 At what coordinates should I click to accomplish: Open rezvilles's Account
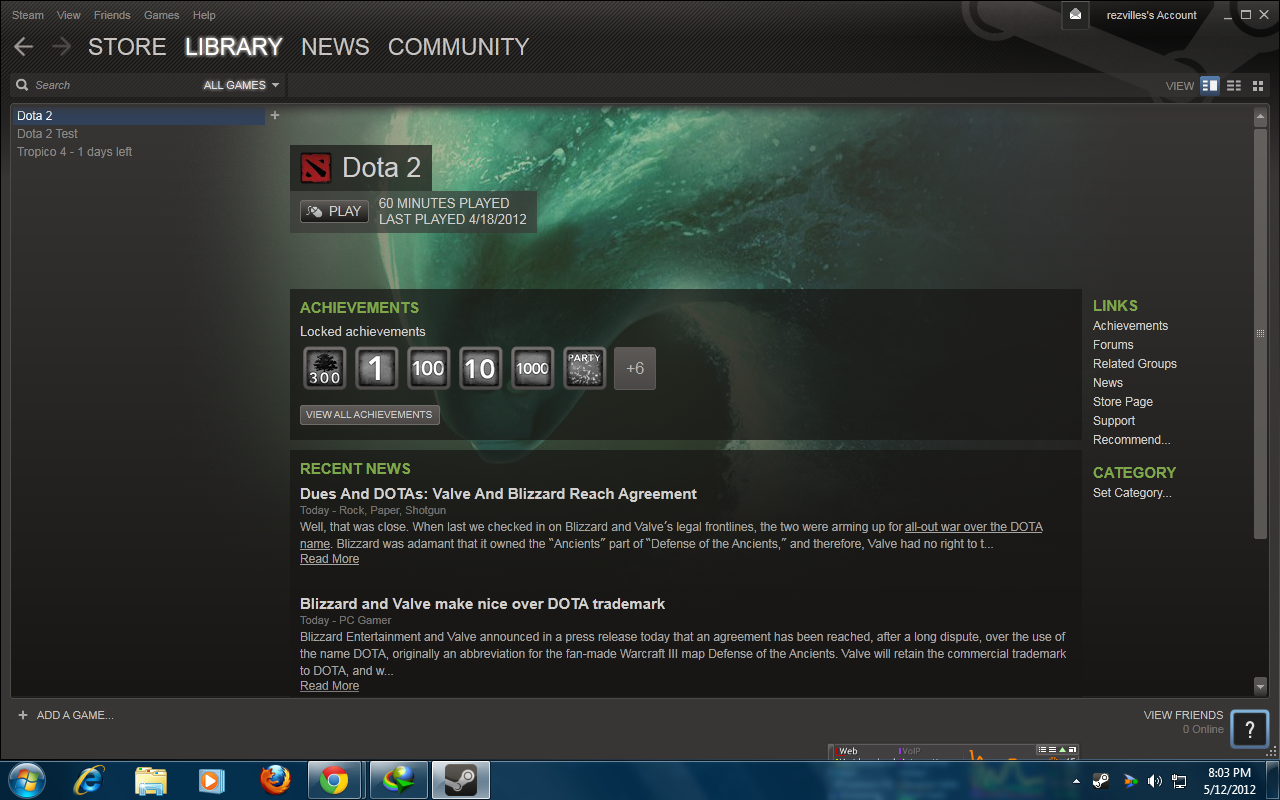(1151, 15)
